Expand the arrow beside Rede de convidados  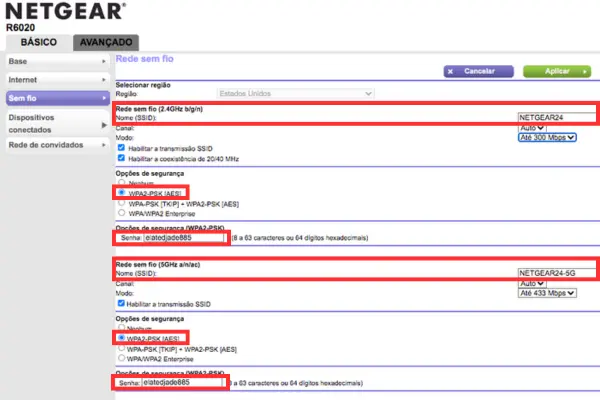coord(104,145)
